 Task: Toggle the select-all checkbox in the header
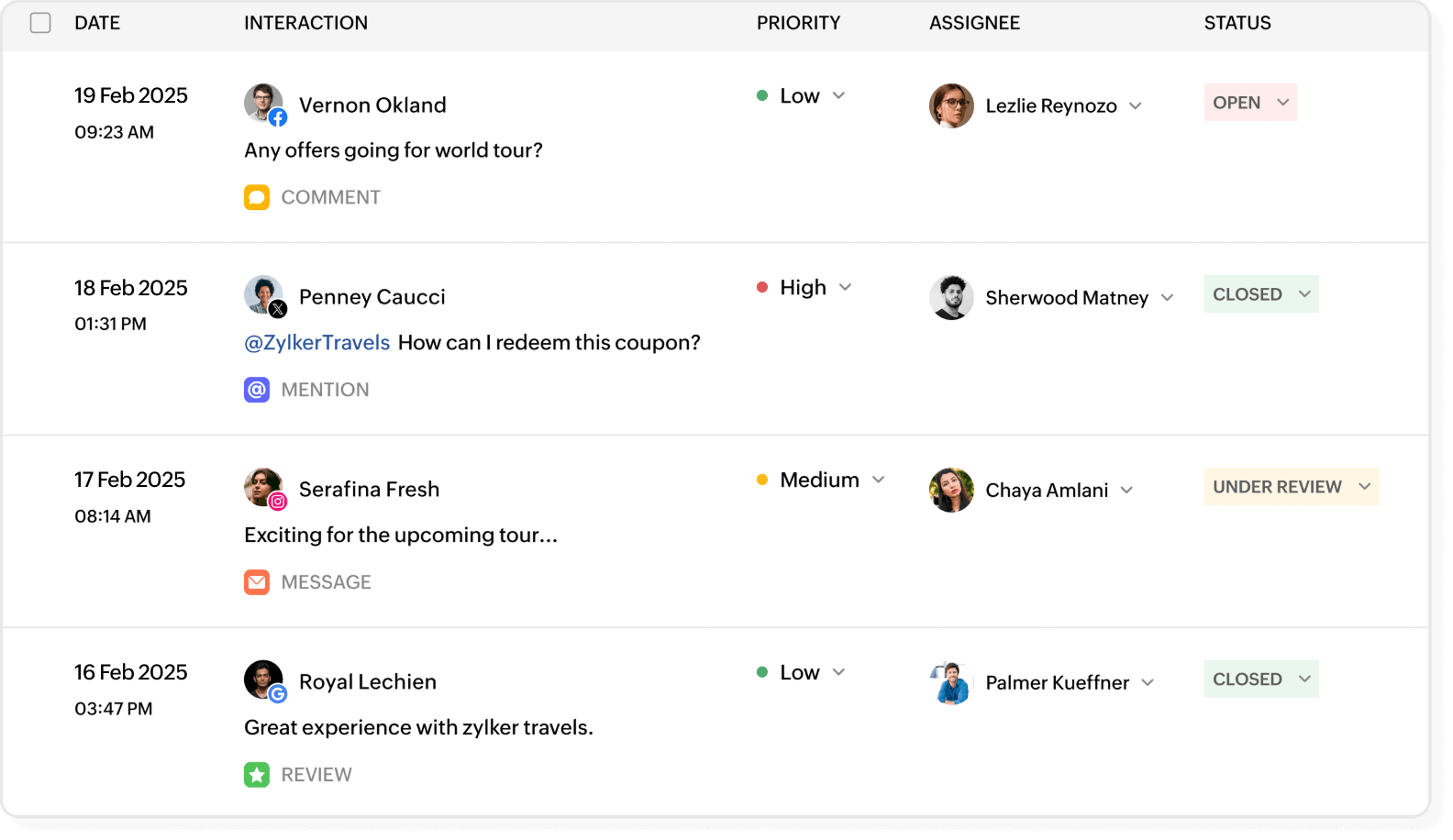pyautogui.click(x=40, y=22)
